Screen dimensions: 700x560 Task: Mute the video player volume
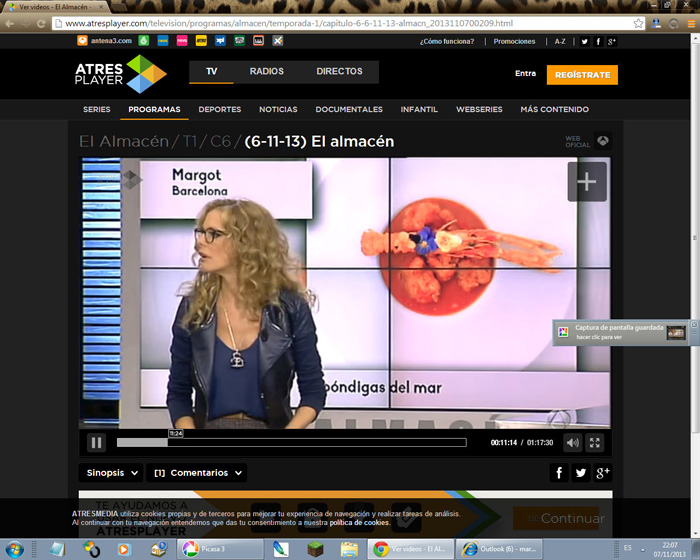click(573, 443)
